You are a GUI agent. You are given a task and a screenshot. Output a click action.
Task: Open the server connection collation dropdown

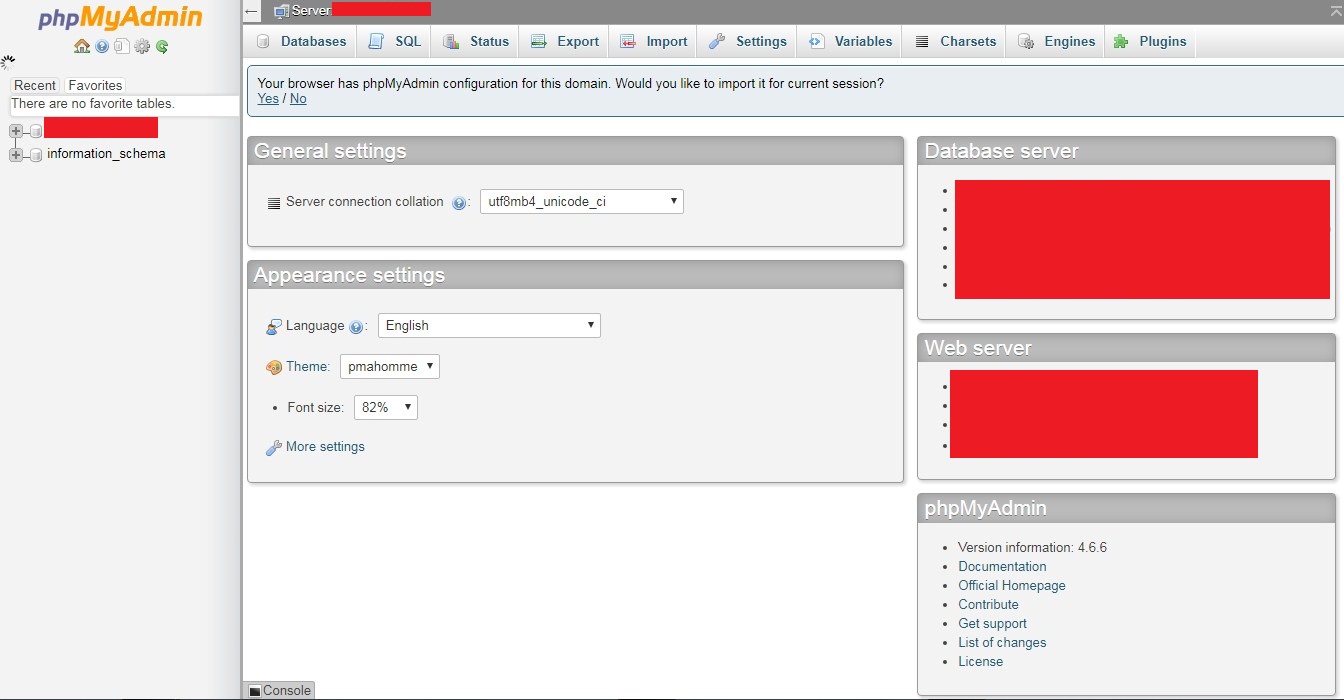point(581,201)
